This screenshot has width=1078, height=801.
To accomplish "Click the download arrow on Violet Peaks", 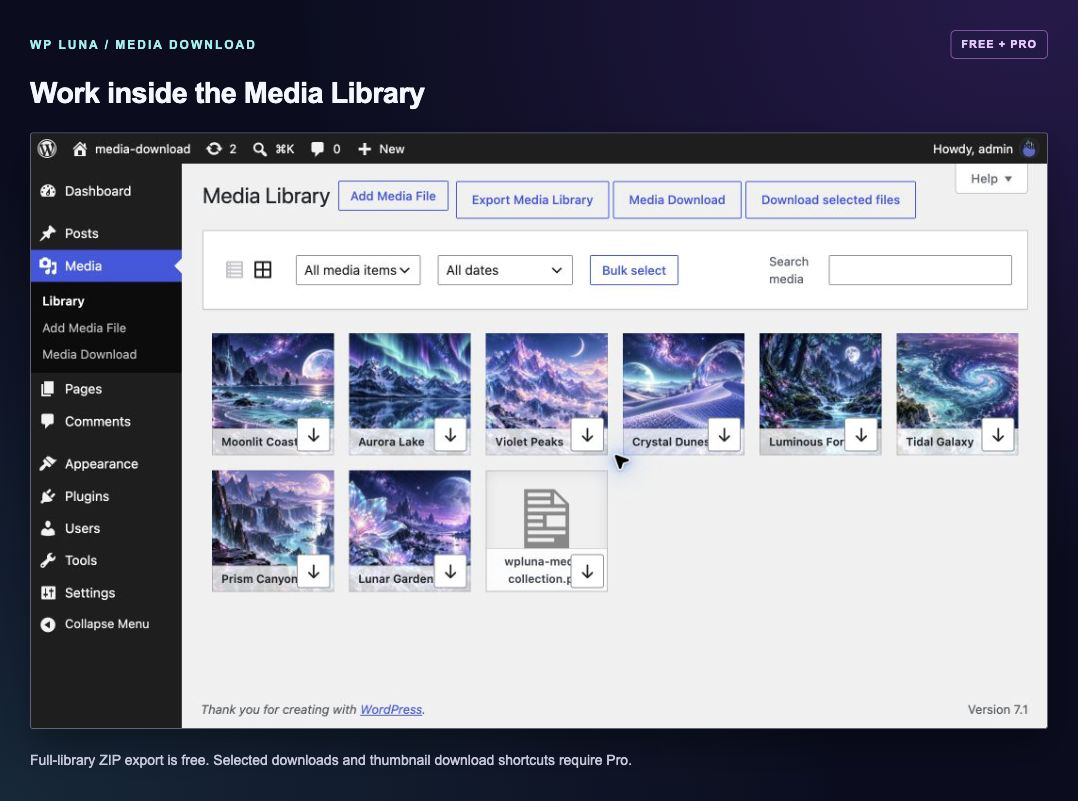I will [587, 435].
